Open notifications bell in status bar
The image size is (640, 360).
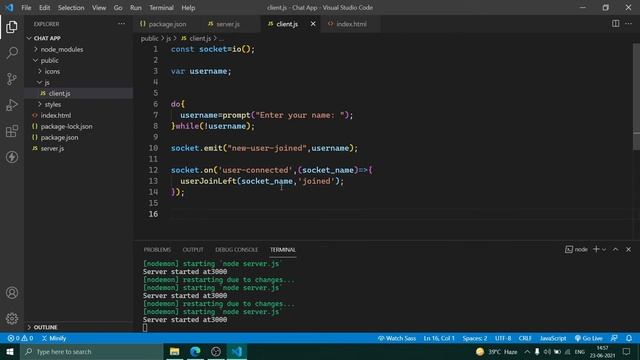tap(629, 338)
